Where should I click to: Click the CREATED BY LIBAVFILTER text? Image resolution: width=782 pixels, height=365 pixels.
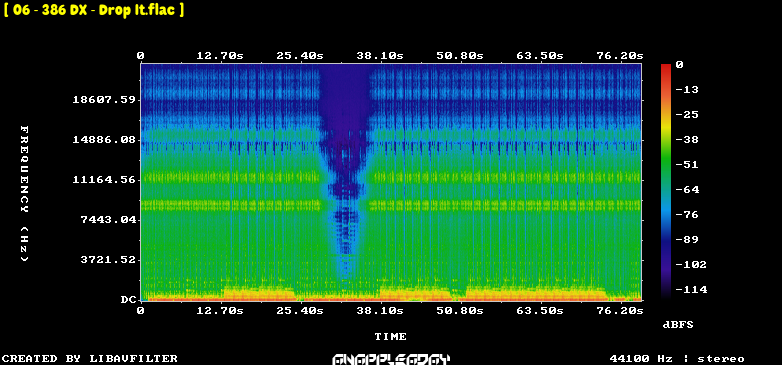pyautogui.click(x=90, y=359)
